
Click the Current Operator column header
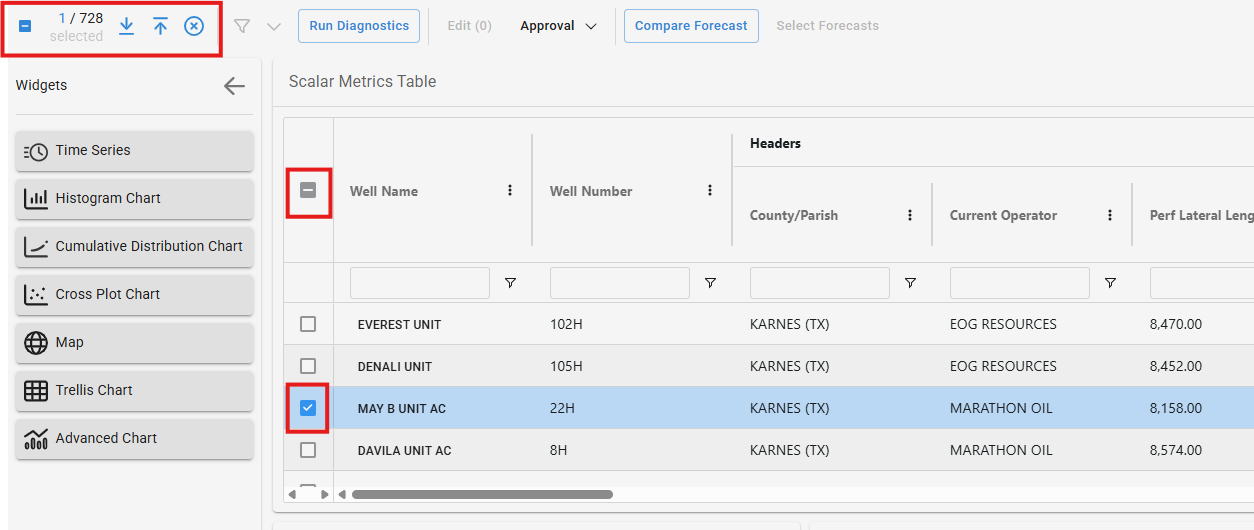coord(1003,215)
